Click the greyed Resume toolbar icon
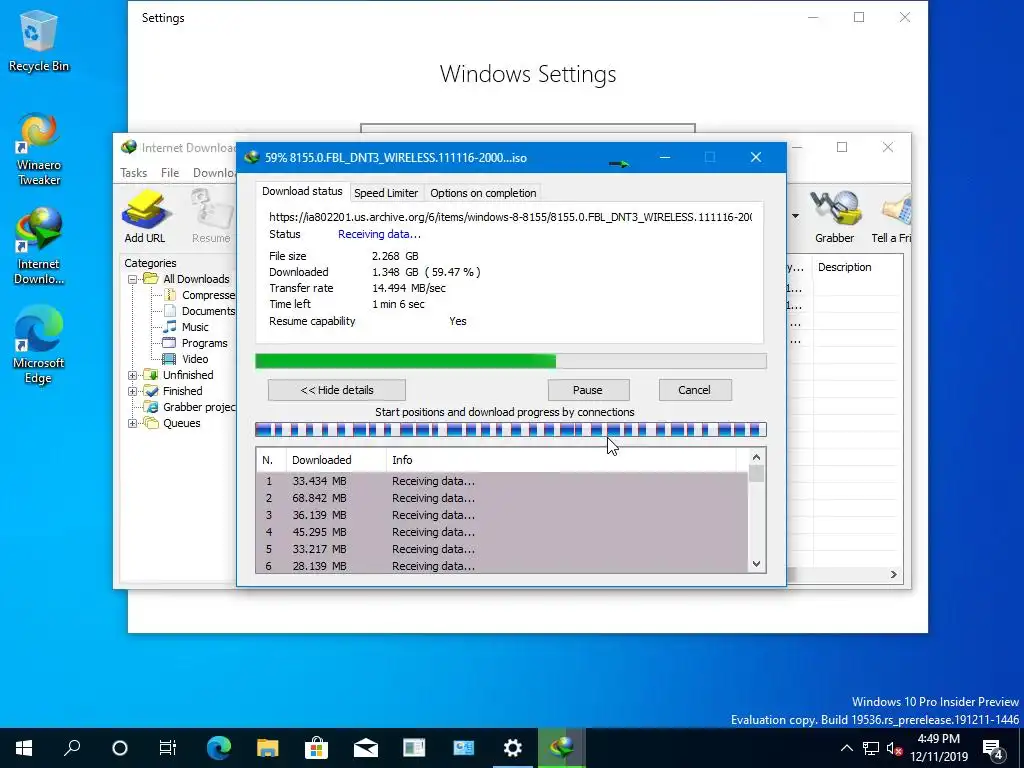Image resolution: width=1024 pixels, height=768 pixels. pos(212,216)
